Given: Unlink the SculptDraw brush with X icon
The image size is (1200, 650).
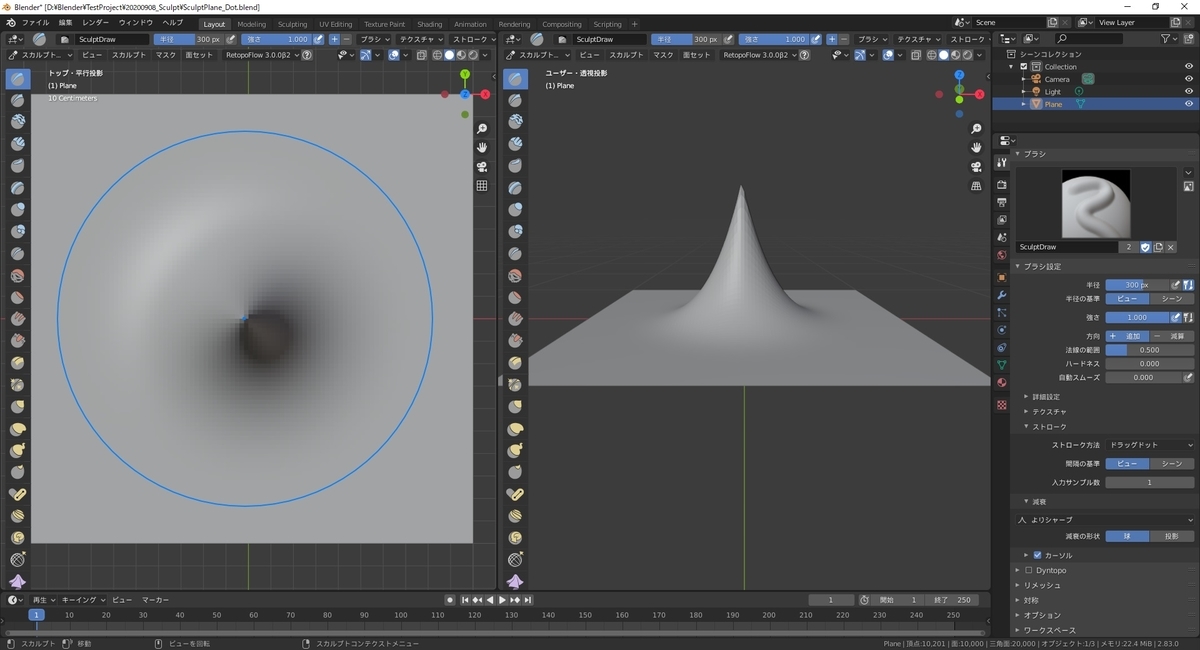Looking at the screenshot, I should [1170, 247].
